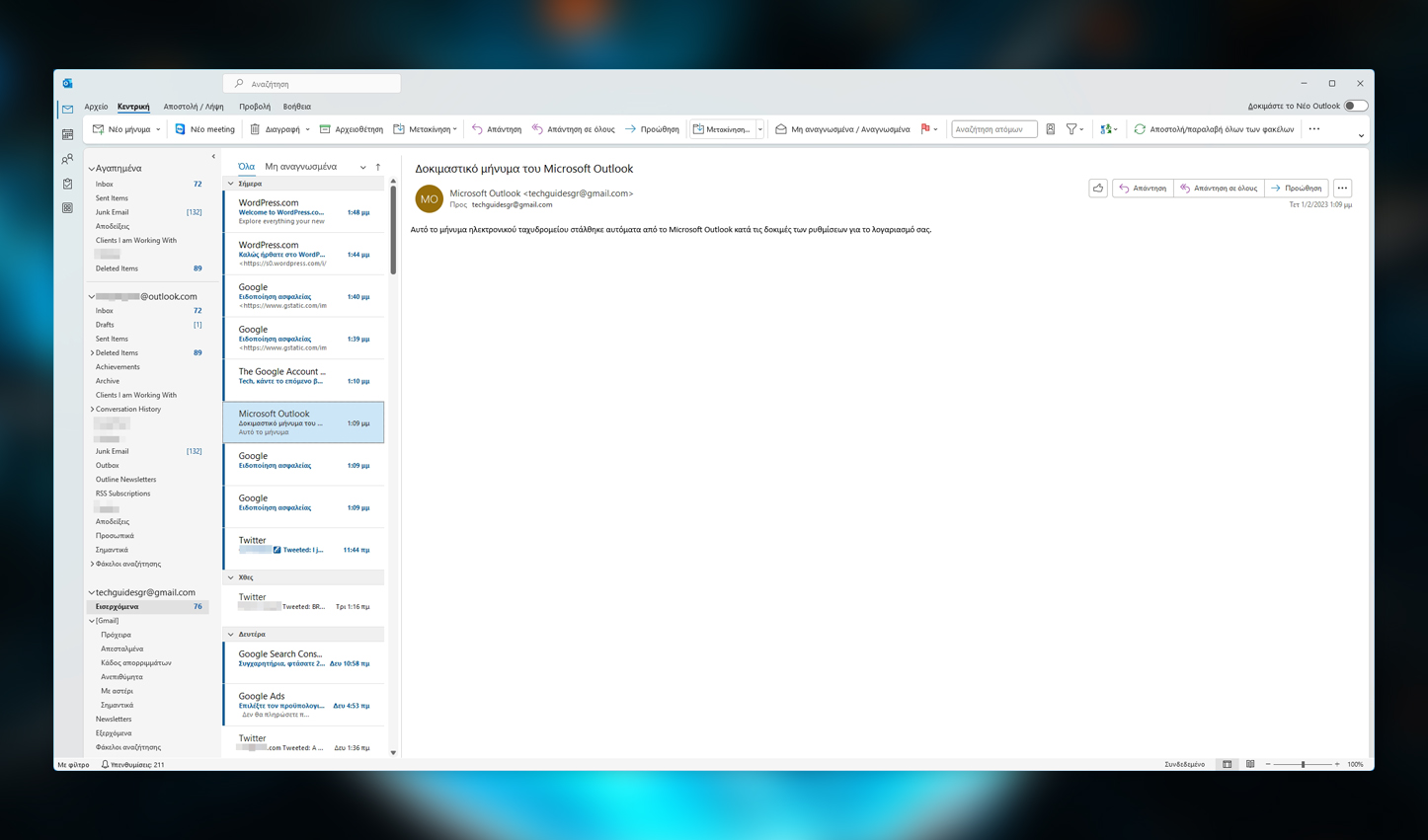Open the filter email dropdown
Viewport: 1428px width, 840px height.
pyautogui.click(x=1074, y=129)
